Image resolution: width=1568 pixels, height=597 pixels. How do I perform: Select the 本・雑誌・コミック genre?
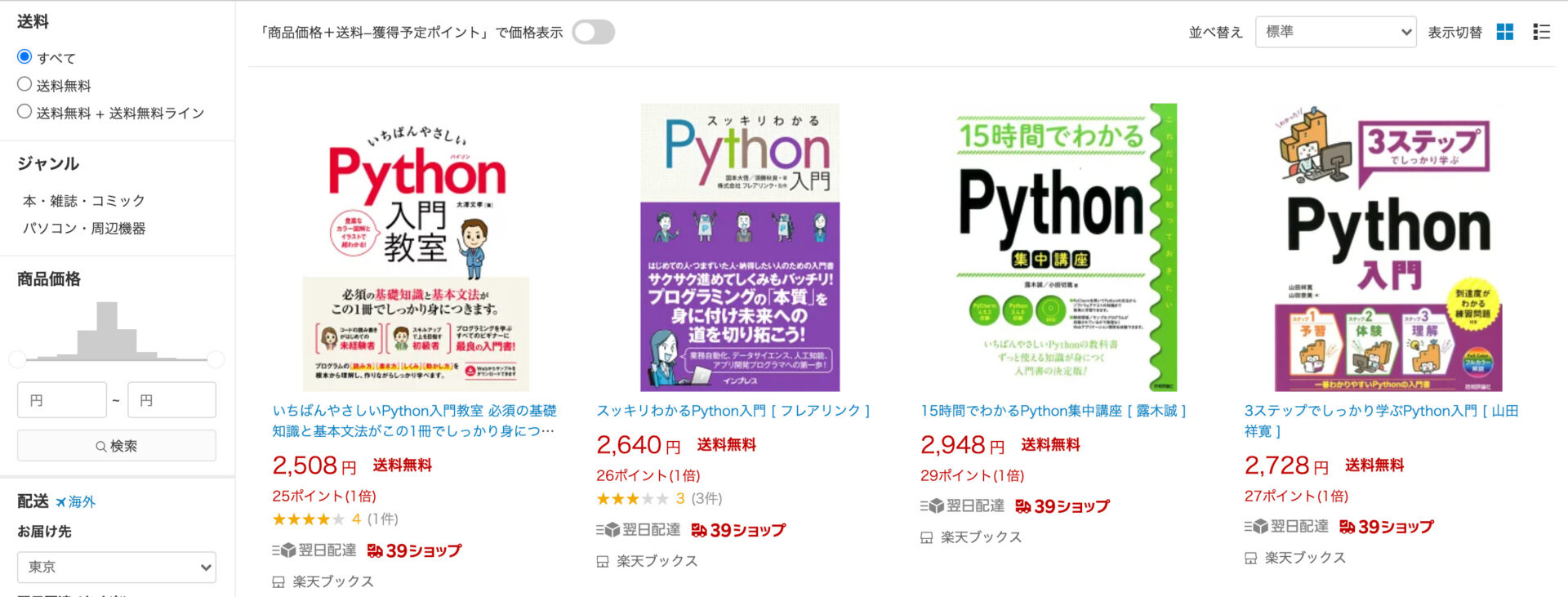point(84,201)
